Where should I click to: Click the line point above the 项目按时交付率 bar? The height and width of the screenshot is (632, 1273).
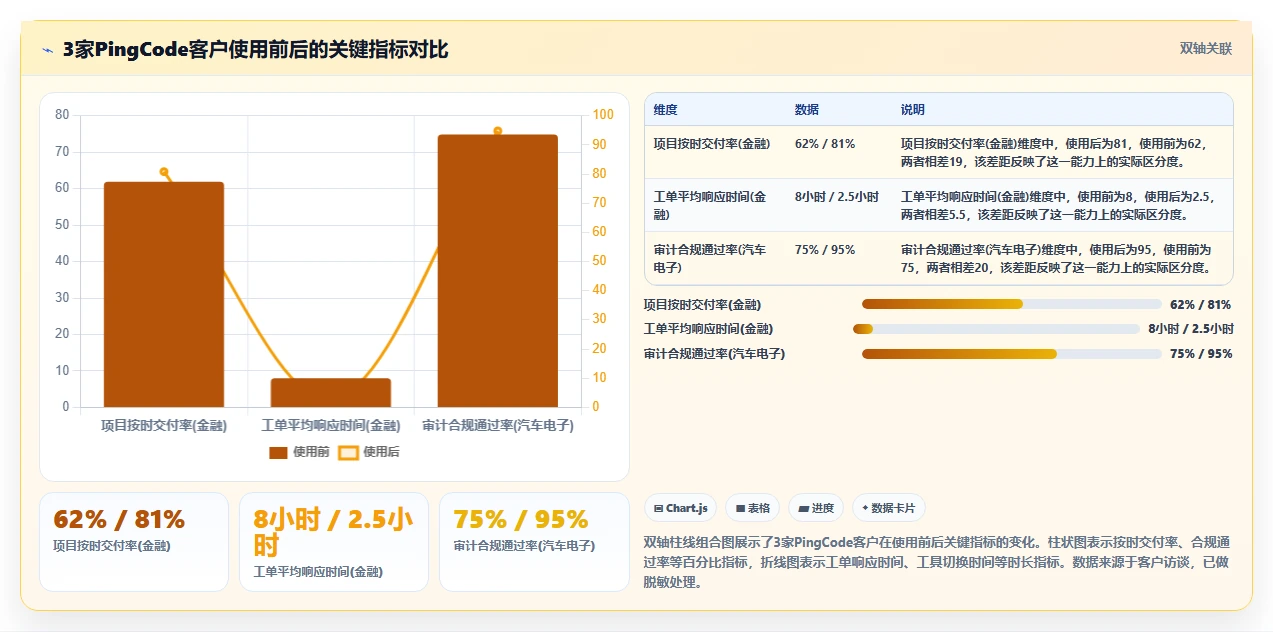click(164, 172)
